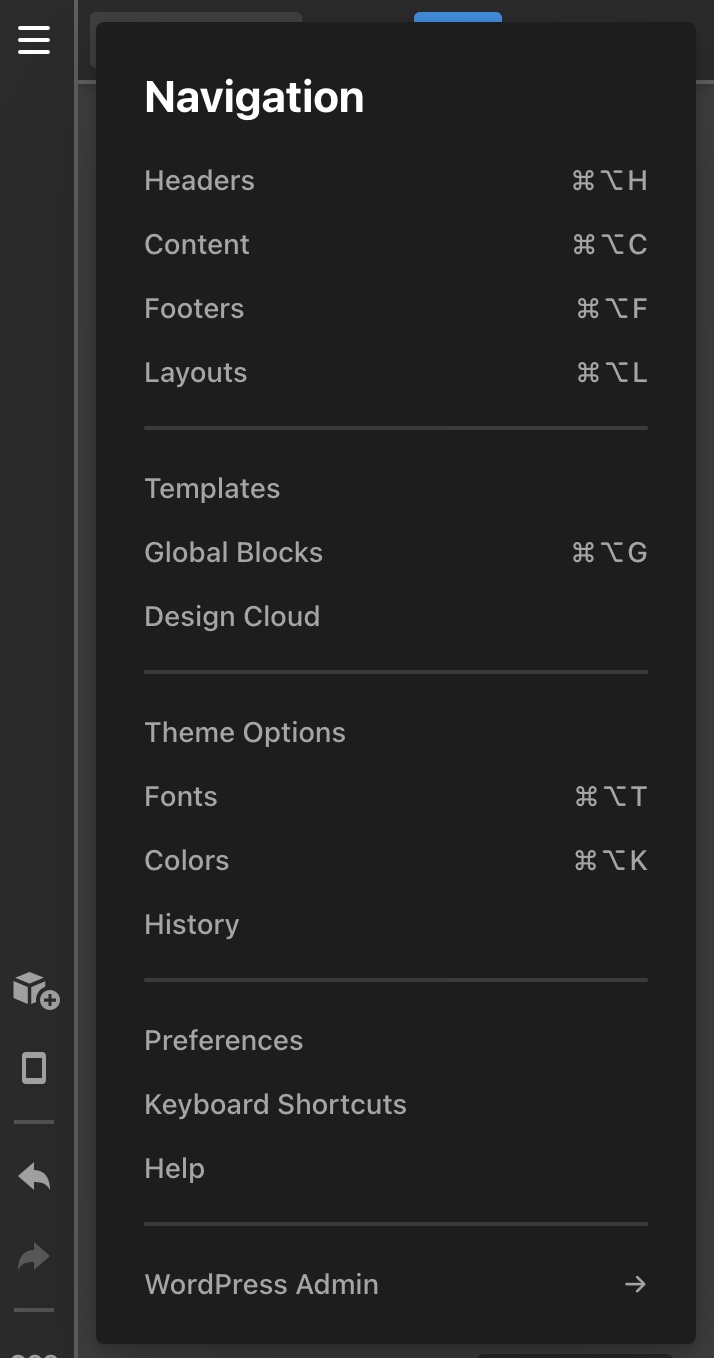View the History entry

click(x=396, y=925)
